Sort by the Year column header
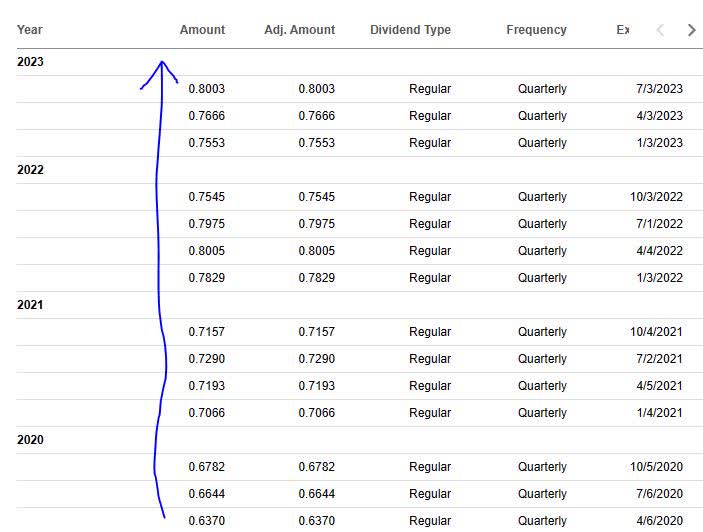 pos(30,30)
